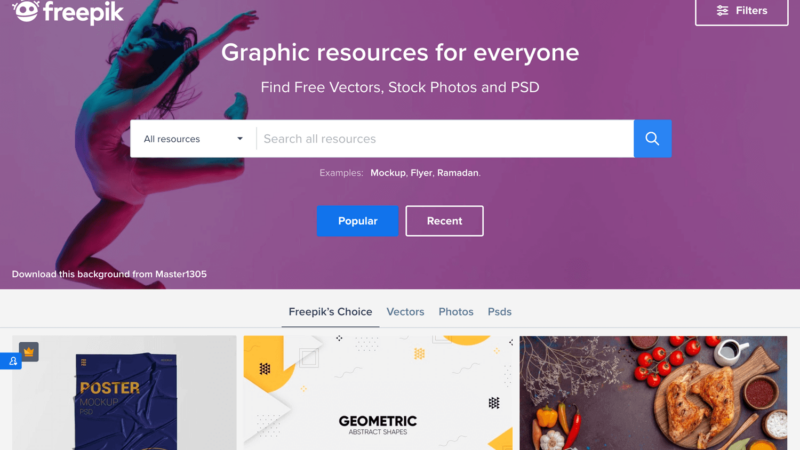Select the Recent button
The height and width of the screenshot is (450, 800).
click(x=444, y=221)
